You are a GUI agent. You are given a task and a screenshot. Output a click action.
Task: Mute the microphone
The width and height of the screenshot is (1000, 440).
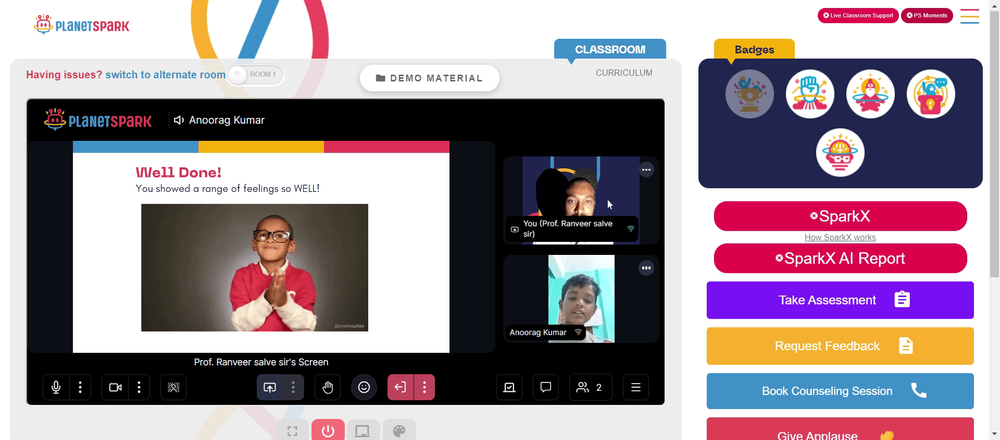(56, 387)
